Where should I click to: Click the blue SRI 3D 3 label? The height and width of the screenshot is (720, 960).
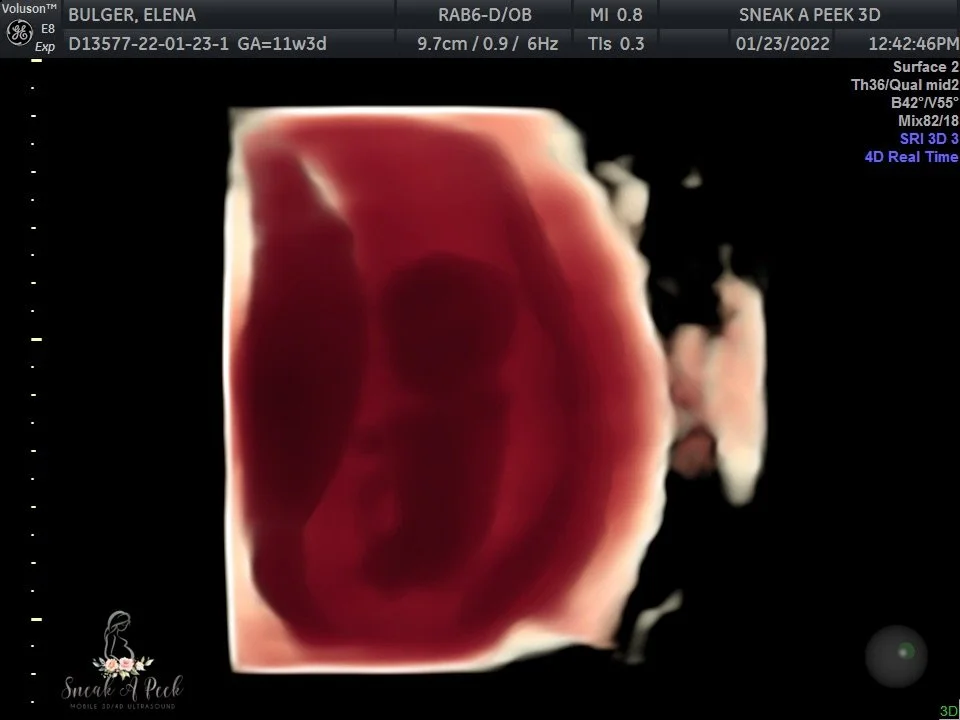(x=929, y=138)
